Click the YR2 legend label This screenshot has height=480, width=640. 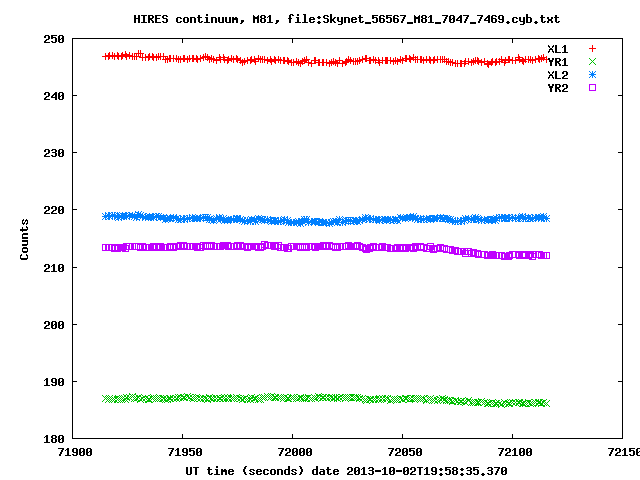pos(558,88)
